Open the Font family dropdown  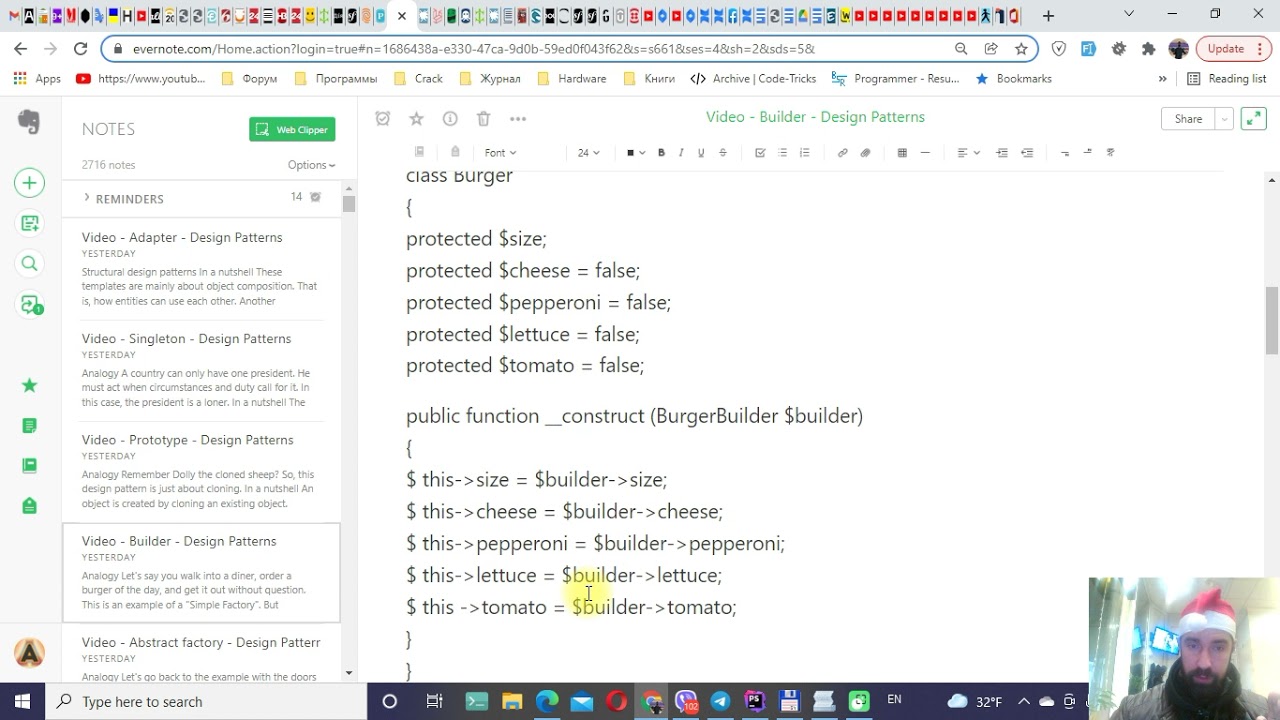pos(500,153)
